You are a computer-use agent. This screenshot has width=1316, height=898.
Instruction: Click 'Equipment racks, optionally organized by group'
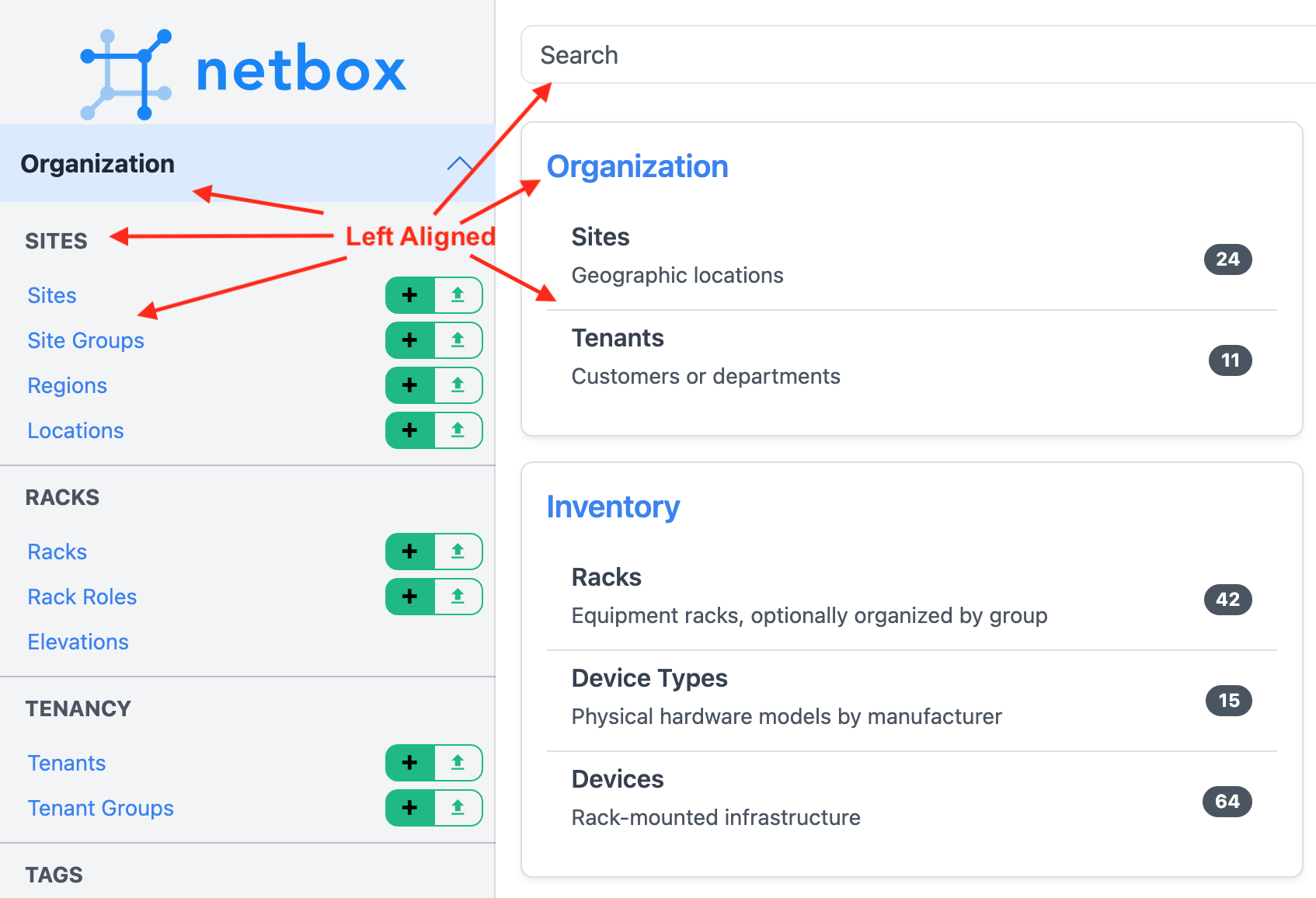809,615
